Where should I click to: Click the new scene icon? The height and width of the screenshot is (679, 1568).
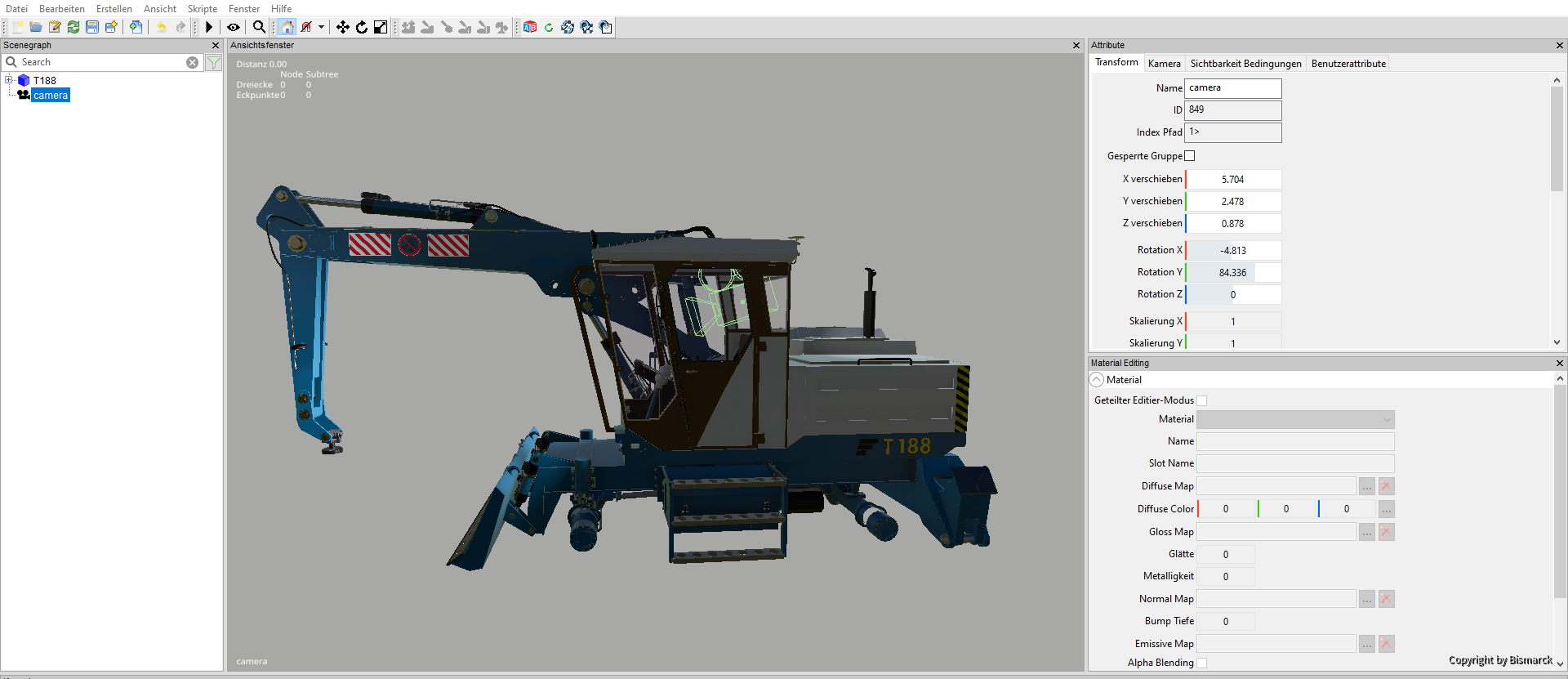(x=17, y=27)
